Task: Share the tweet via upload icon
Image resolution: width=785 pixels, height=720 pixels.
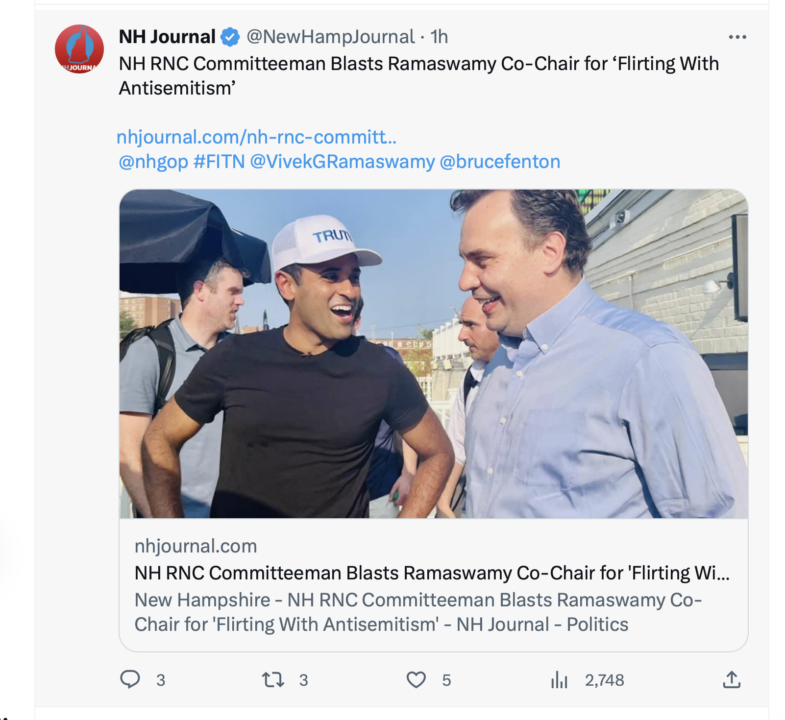Action: (x=732, y=680)
